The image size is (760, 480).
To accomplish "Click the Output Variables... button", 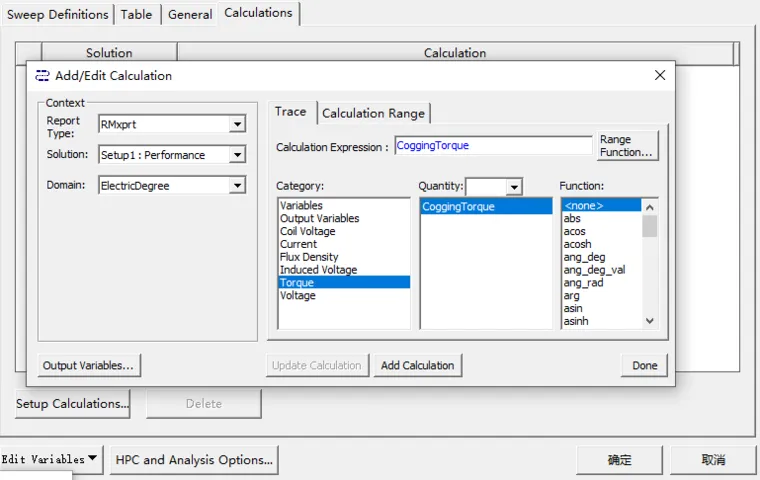I will tap(89, 365).
